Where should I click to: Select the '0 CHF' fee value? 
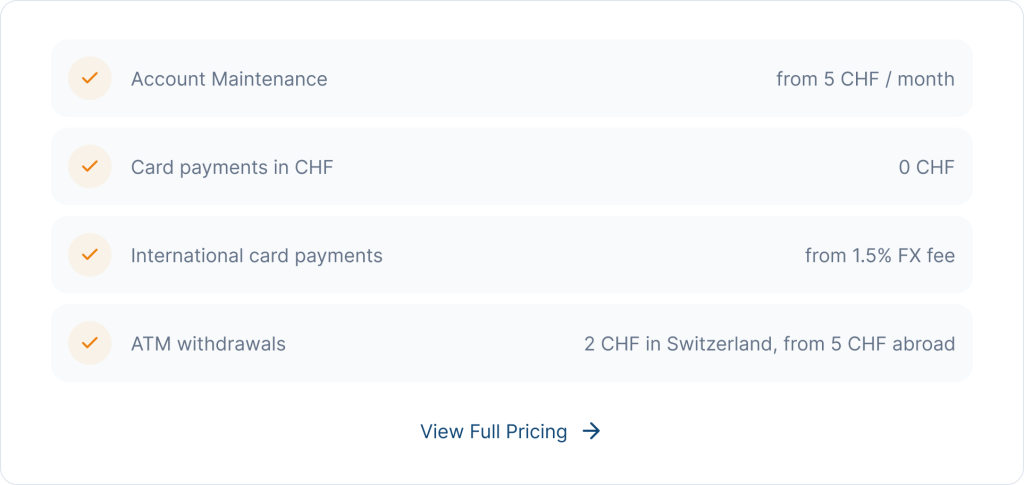coord(926,167)
